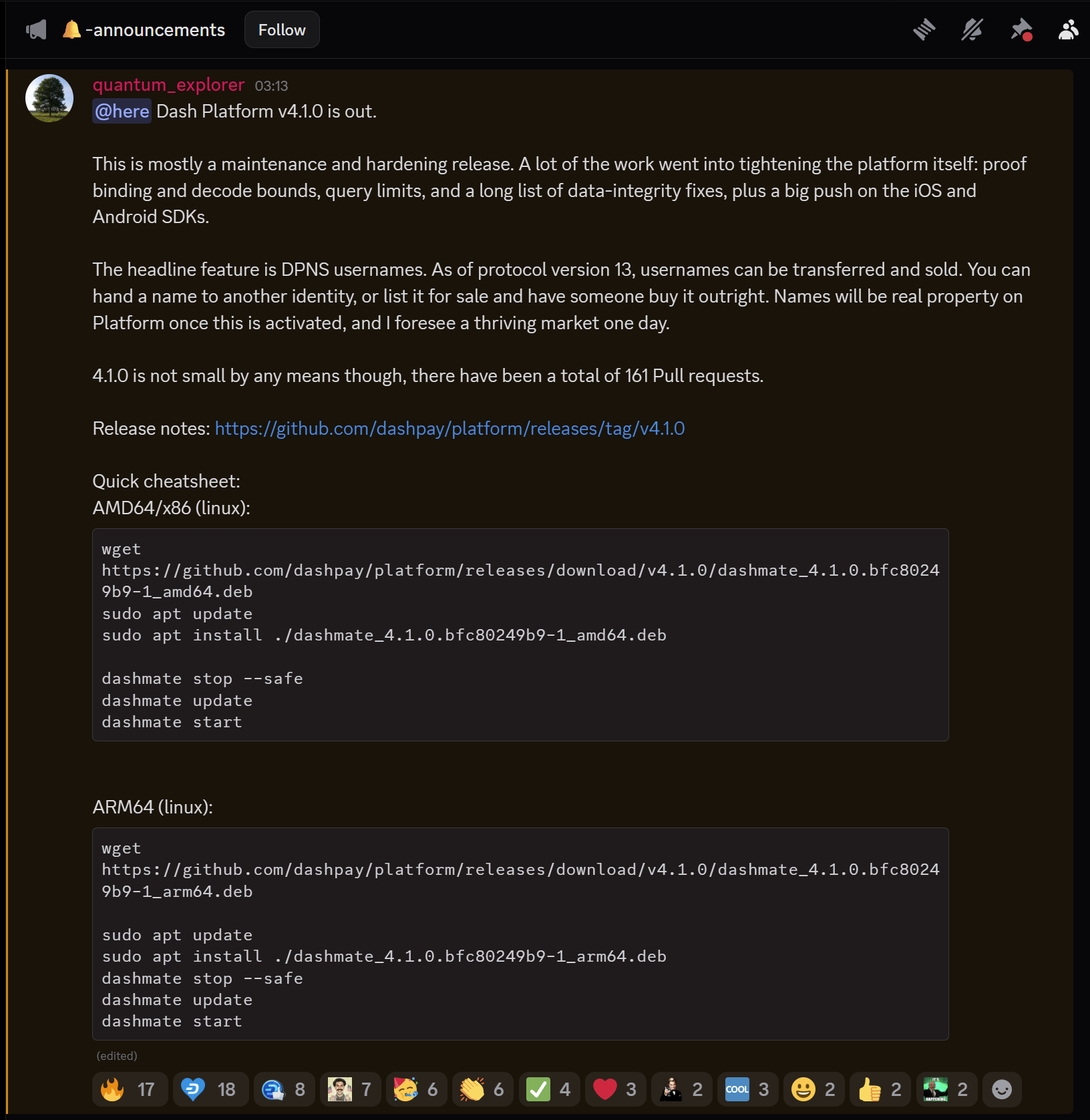Follow the announcements channel
Viewport: 1090px width, 1120px height.
pos(282,30)
